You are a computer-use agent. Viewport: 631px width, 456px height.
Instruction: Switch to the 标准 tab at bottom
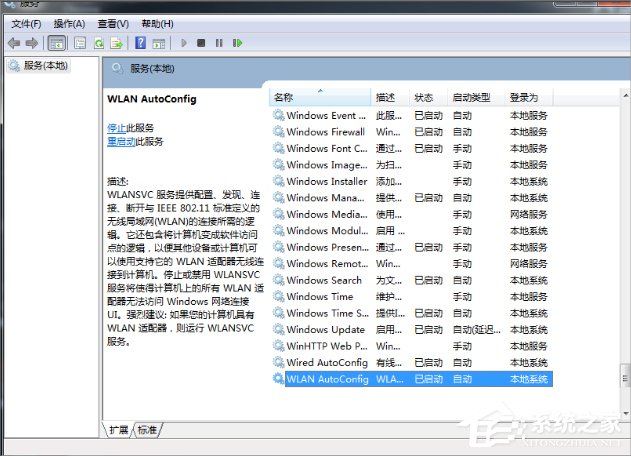pyautogui.click(x=147, y=429)
